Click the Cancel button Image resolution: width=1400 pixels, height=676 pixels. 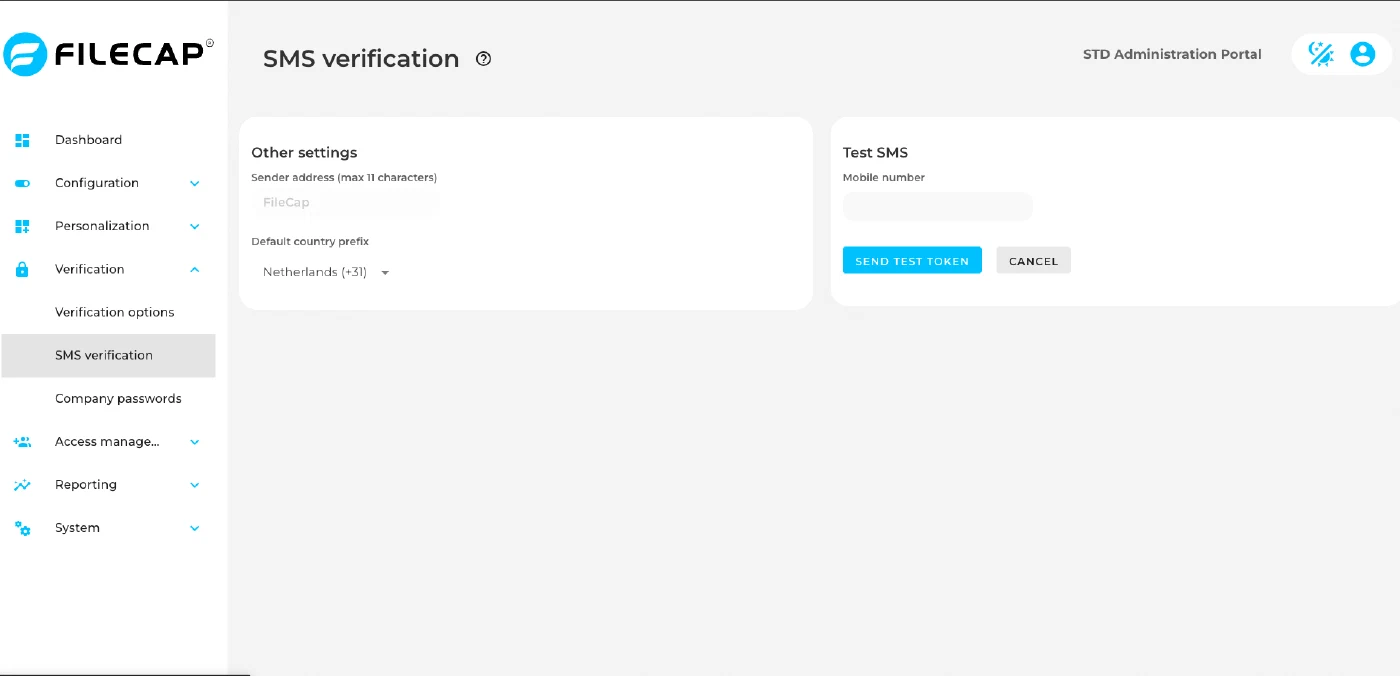1033,260
